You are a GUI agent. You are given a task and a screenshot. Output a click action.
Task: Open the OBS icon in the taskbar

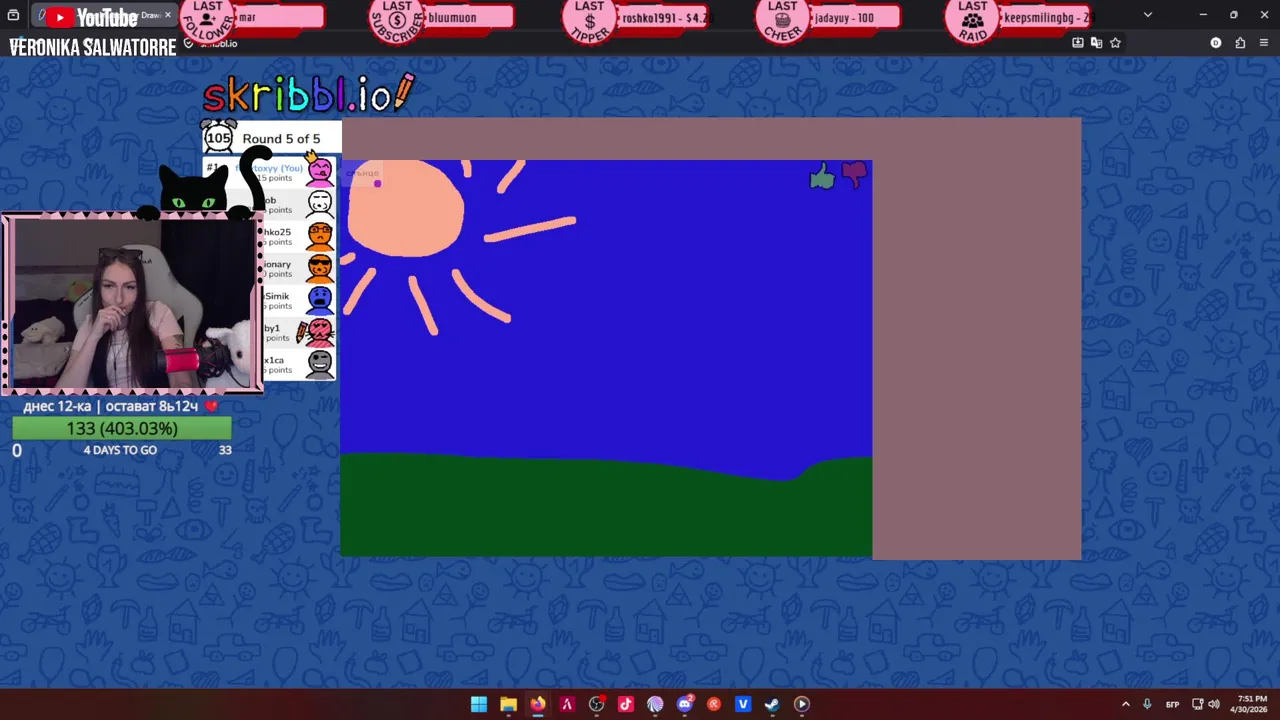pos(597,704)
